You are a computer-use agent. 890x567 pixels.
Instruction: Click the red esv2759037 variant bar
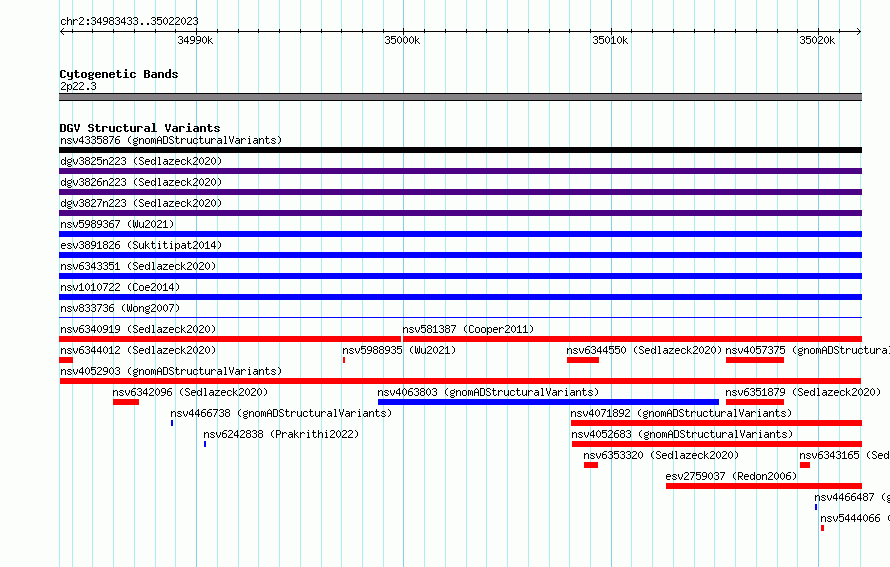[x=764, y=486]
